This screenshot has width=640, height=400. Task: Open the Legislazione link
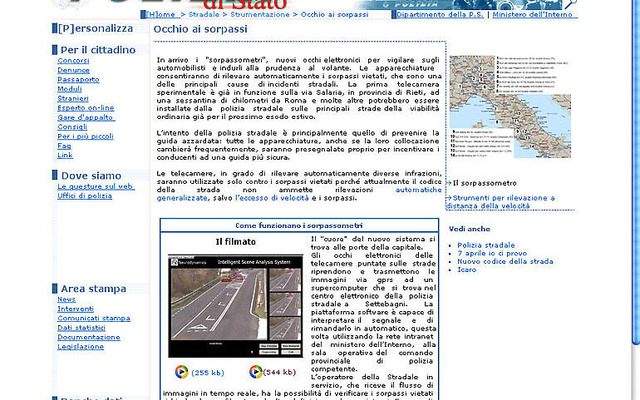pyautogui.click(x=80, y=347)
